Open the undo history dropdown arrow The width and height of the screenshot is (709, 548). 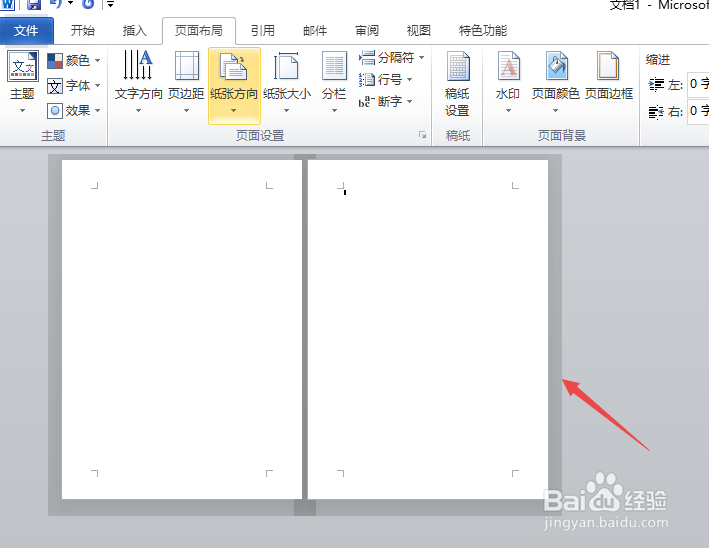pos(70,3)
